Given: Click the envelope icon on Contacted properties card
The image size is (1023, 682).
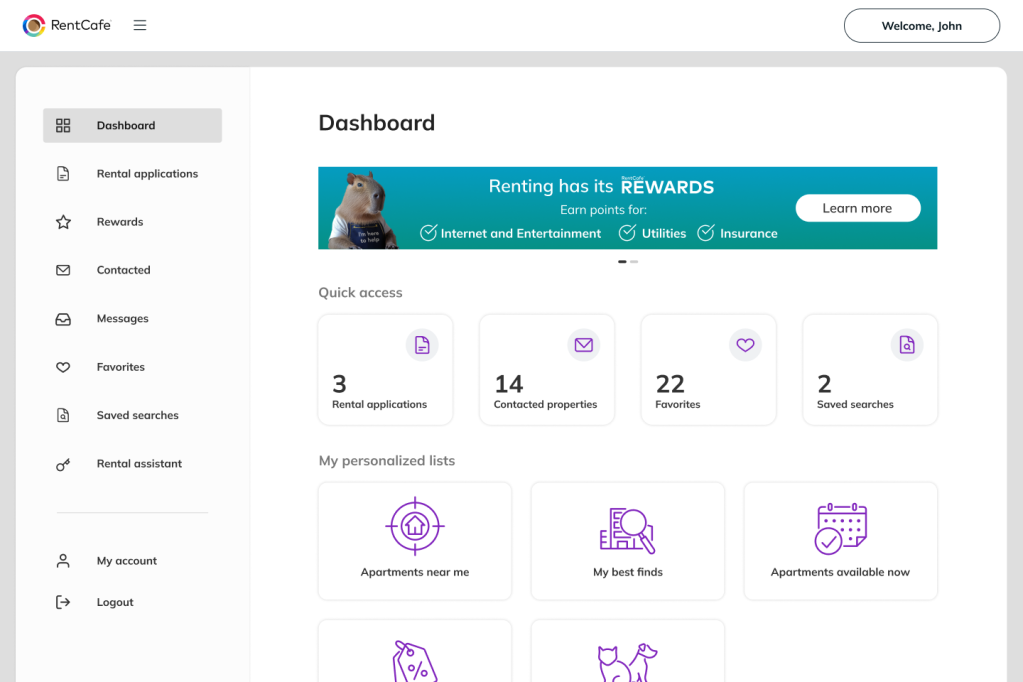Looking at the screenshot, I should (584, 345).
